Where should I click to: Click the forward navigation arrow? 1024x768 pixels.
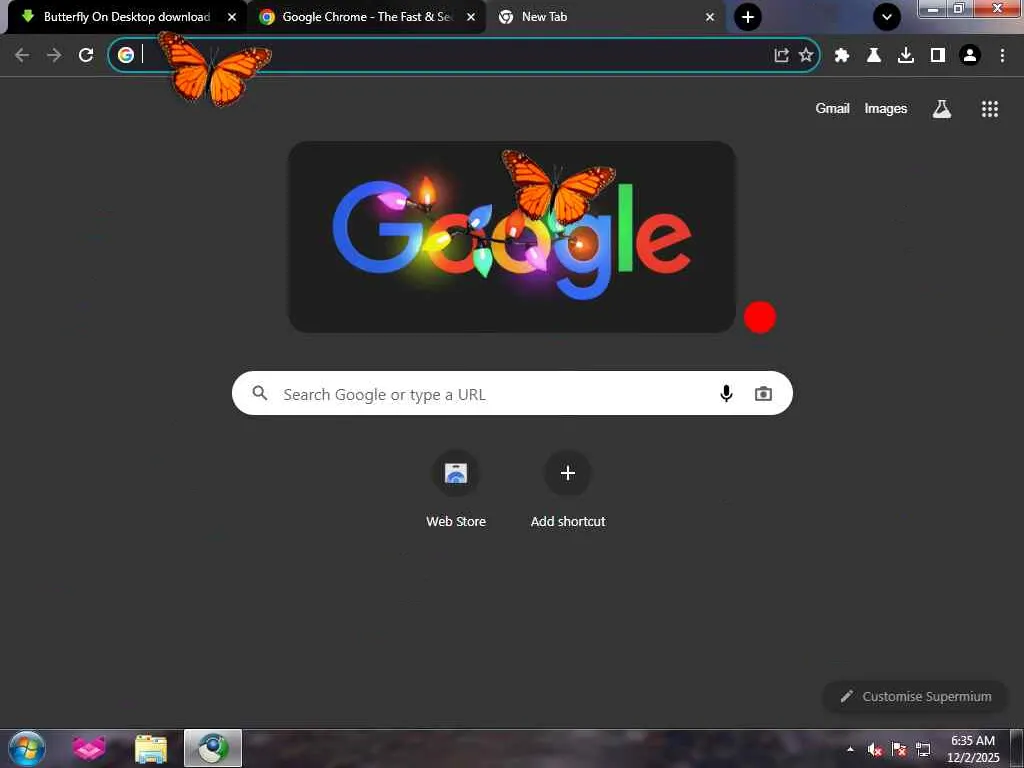click(x=54, y=56)
